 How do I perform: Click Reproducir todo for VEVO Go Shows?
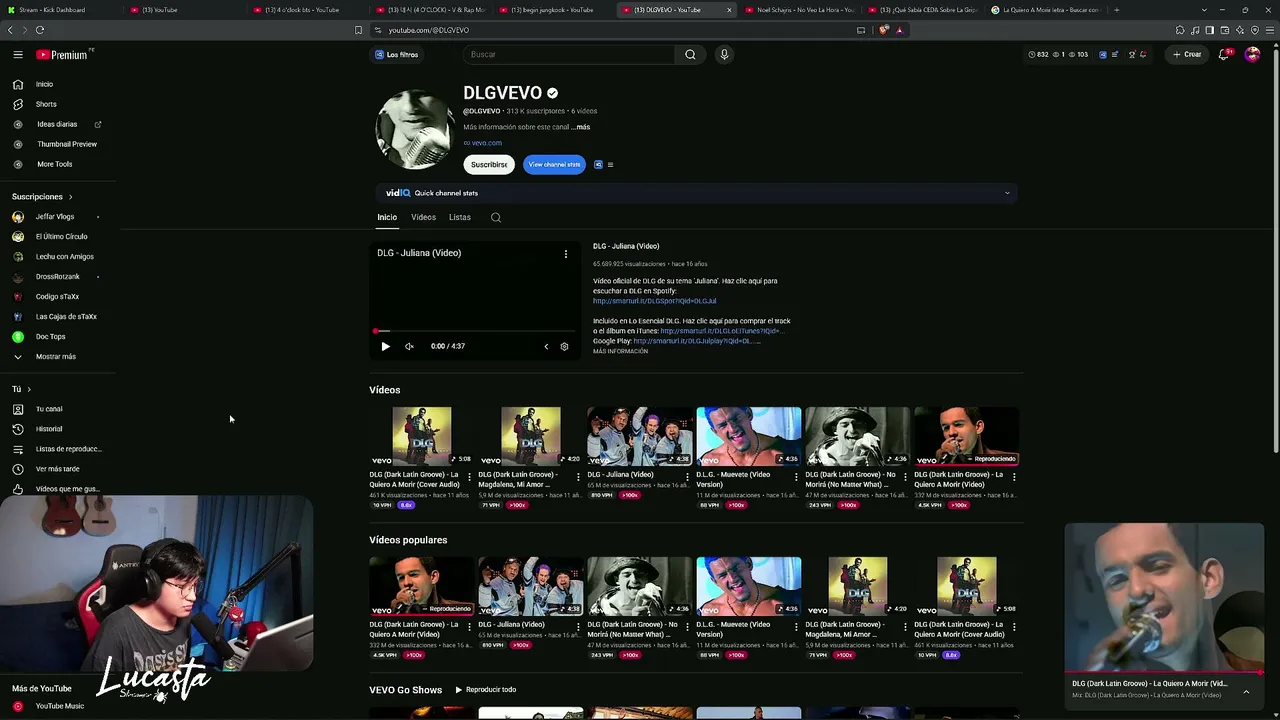(x=485, y=690)
